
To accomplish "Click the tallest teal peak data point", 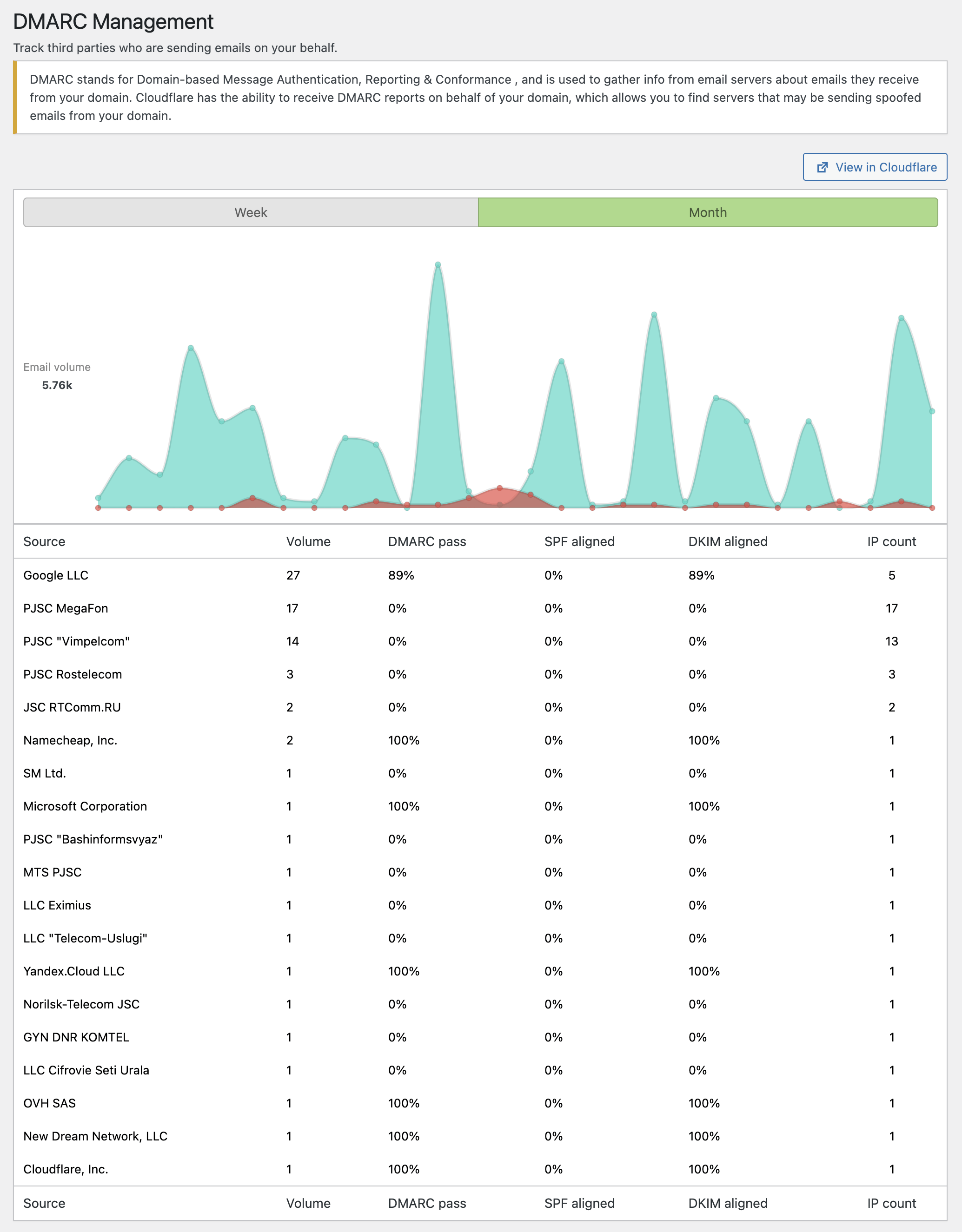I will tap(438, 264).
